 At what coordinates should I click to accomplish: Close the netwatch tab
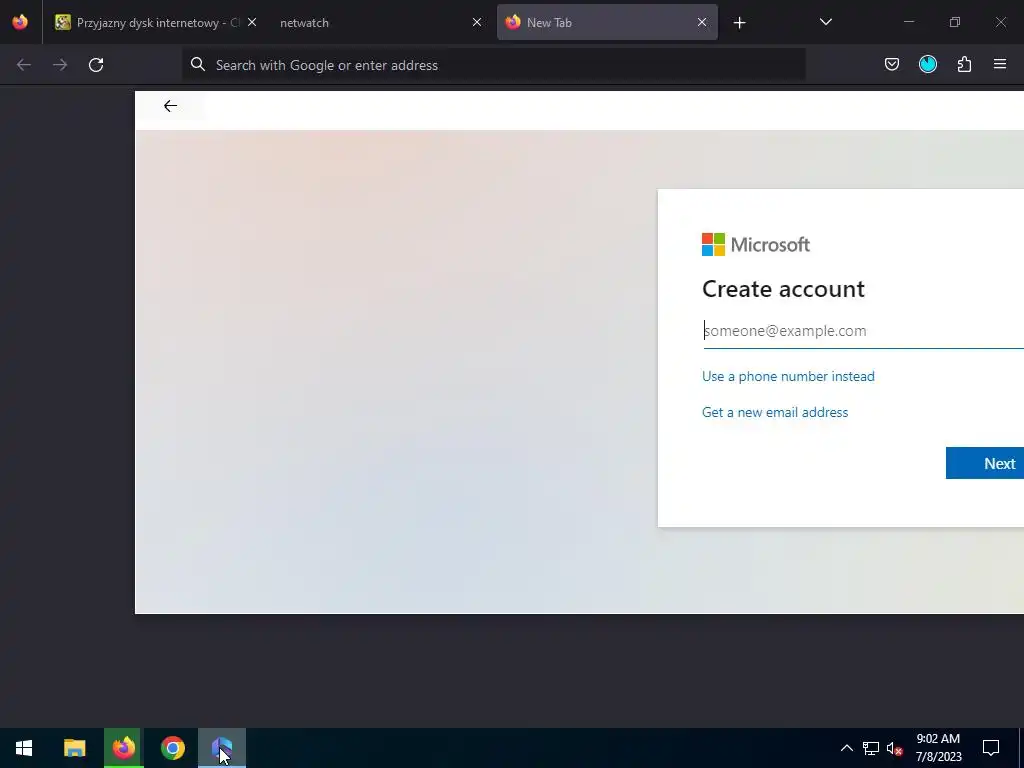click(x=477, y=22)
